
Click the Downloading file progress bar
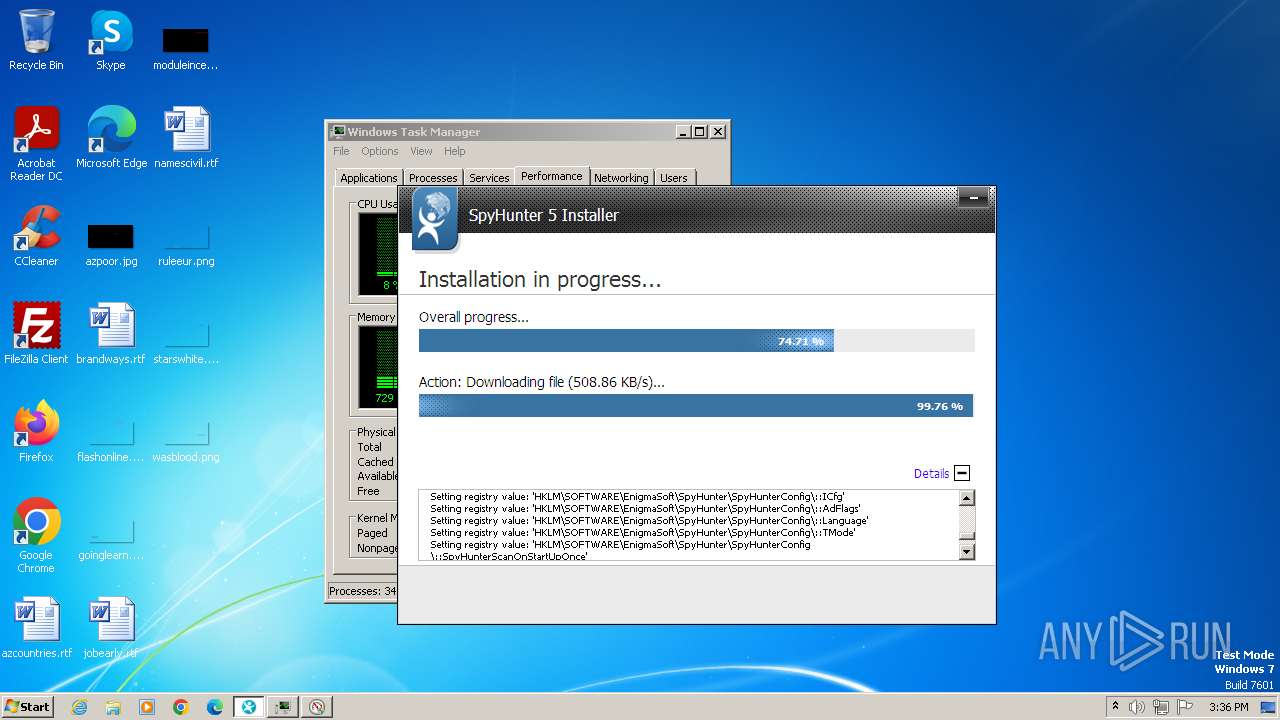(696, 406)
